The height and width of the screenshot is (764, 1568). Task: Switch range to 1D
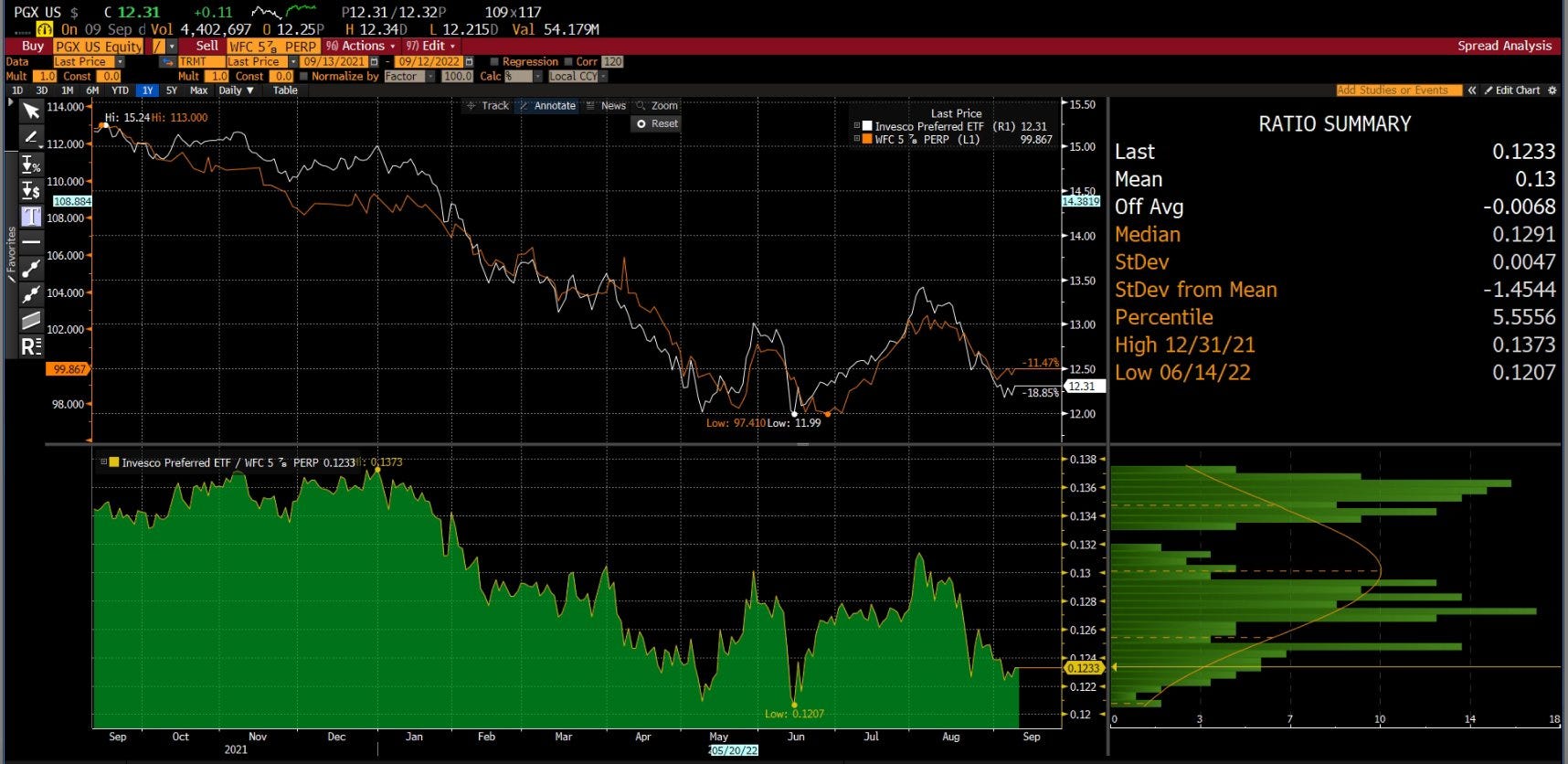point(17,90)
